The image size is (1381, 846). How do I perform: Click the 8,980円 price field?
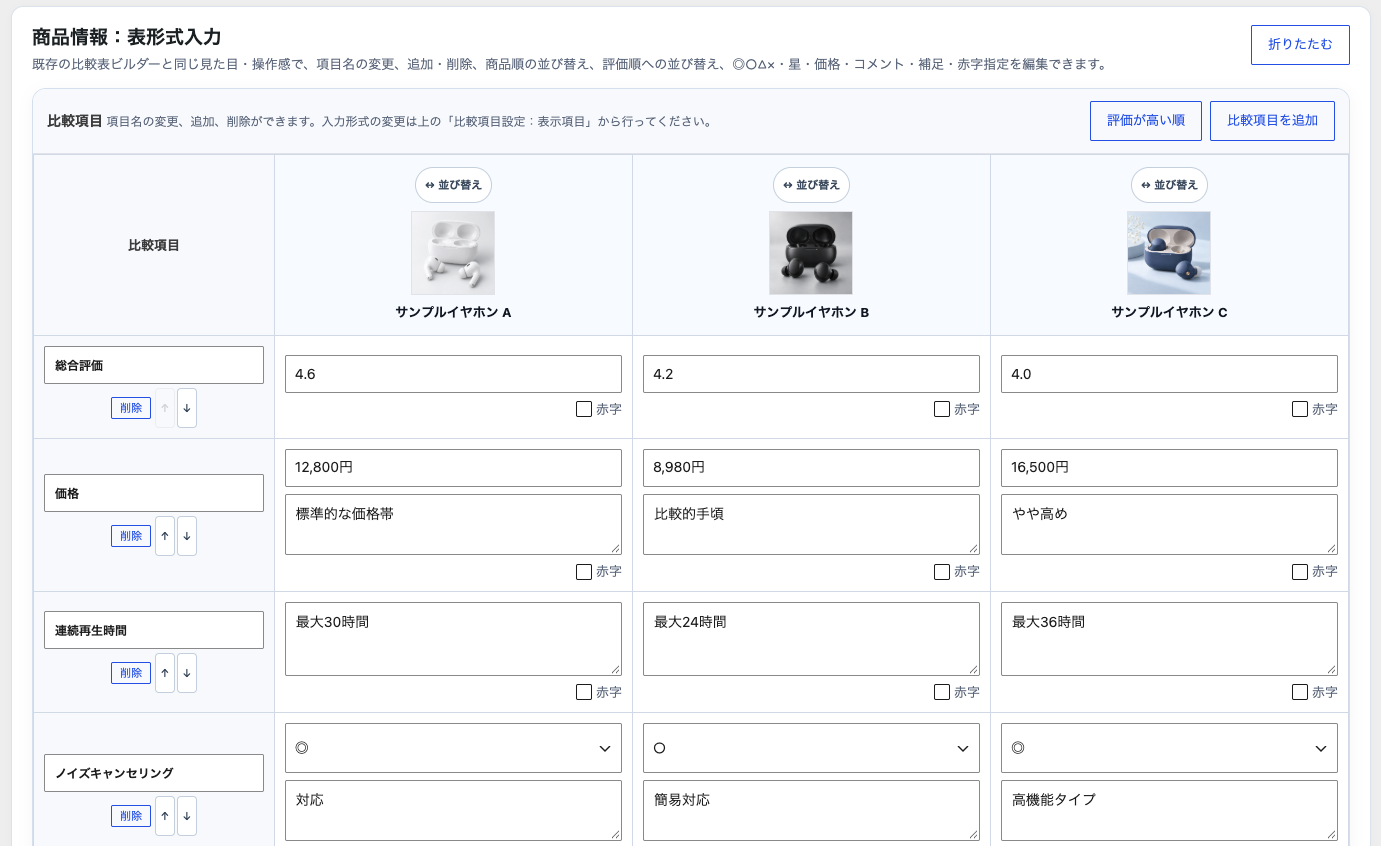(x=811, y=467)
